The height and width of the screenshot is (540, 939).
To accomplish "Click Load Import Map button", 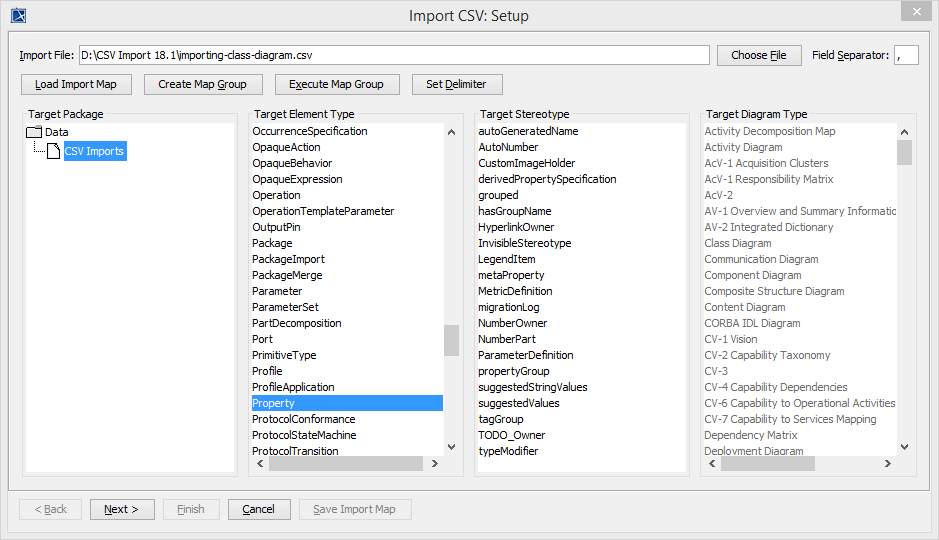I will point(76,84).
